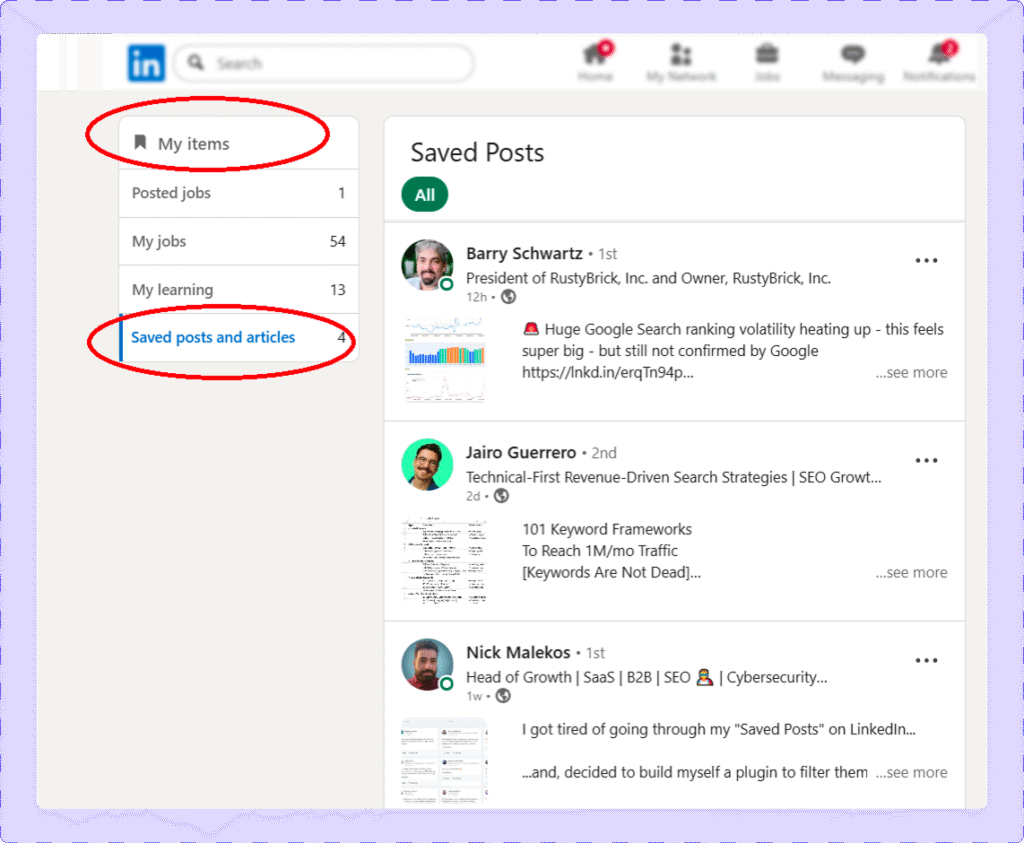View Notifications via the bell icon
This screenshot has width=1024, height=843.
click(938, 58)
